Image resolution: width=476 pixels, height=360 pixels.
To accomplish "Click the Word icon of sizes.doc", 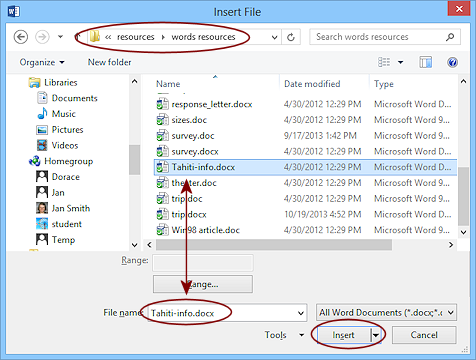I will pos(162,120).
